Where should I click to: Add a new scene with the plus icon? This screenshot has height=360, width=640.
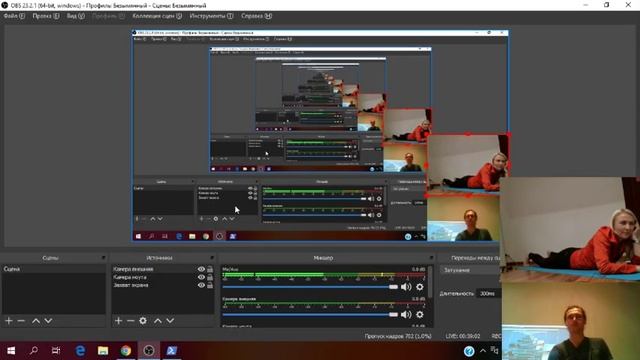[9, 321]
